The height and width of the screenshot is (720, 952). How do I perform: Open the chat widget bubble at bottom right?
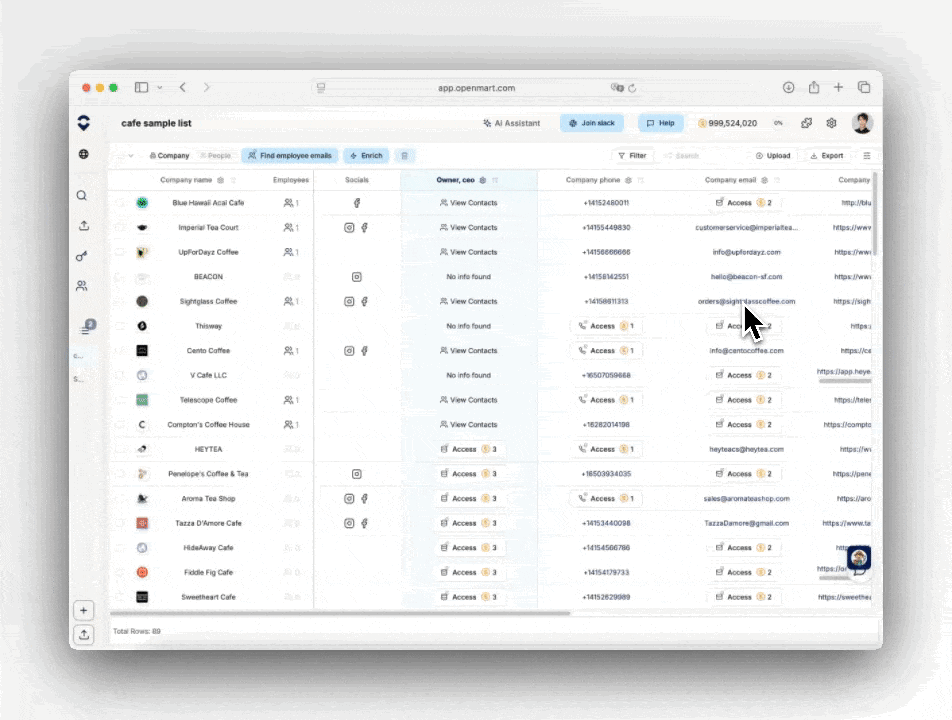pyautogui.click(x=858, y=559)
